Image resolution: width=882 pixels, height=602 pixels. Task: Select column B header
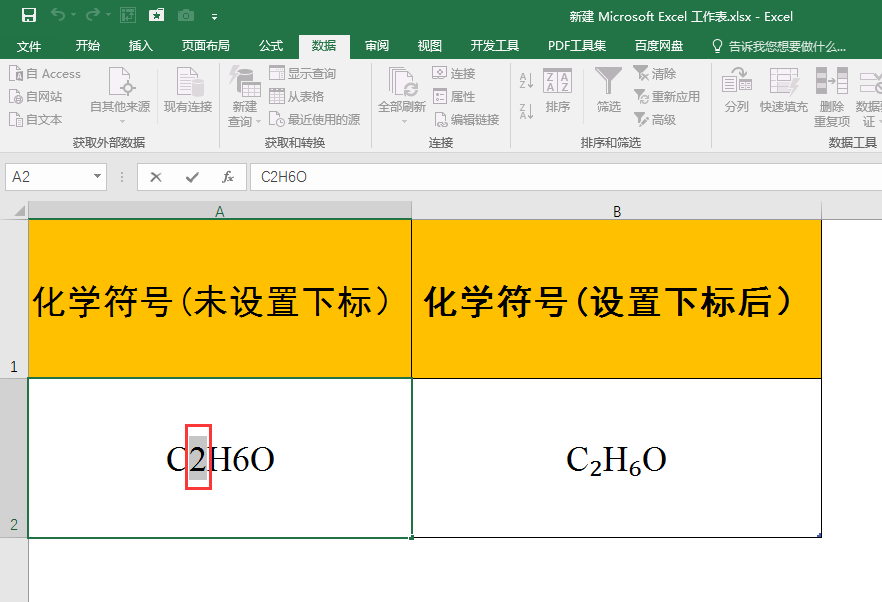click(x=616, y=211)
